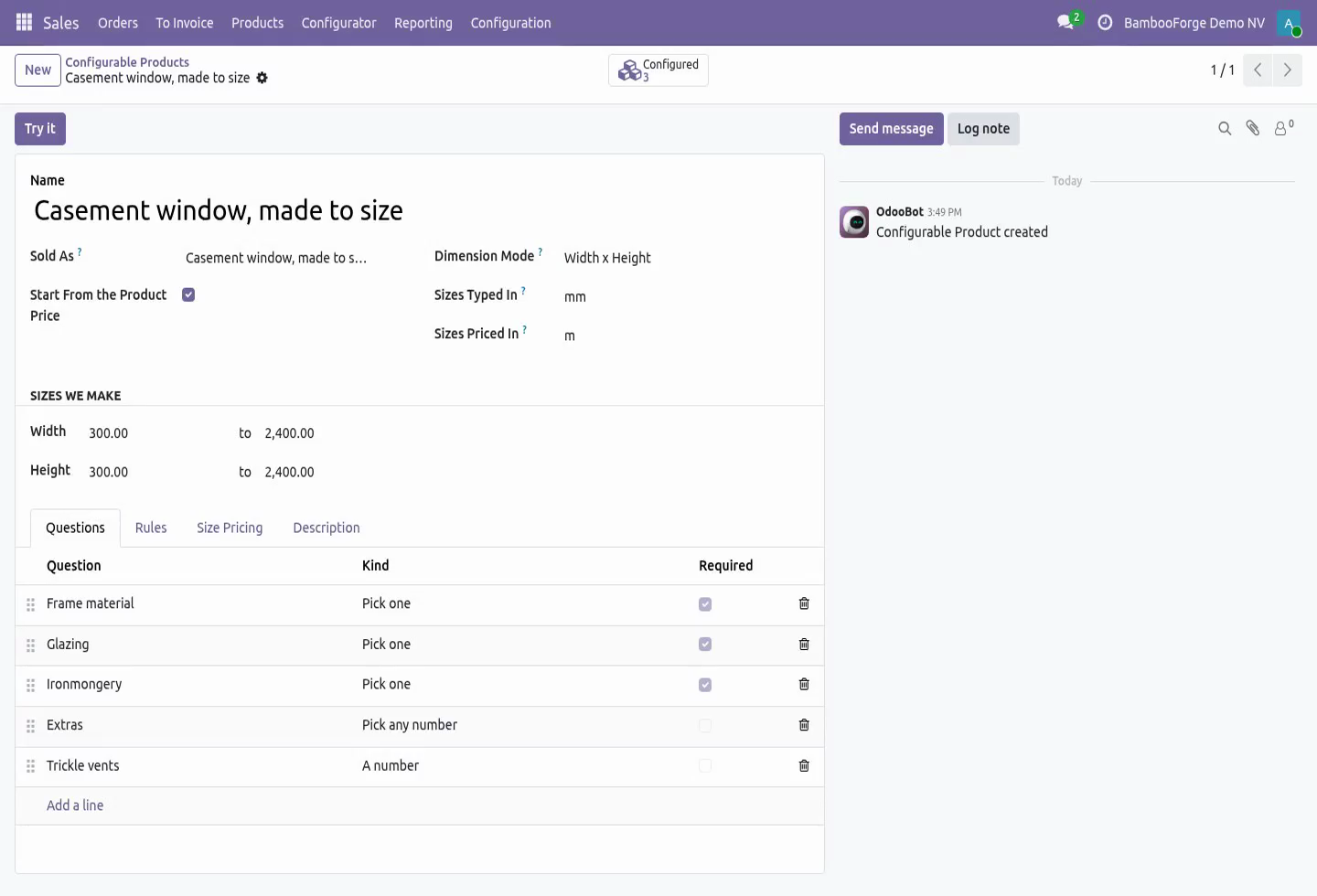Toggle Start From the Product Price checkbox
This screenshot has height=896, width=1317.
[188, 294]
